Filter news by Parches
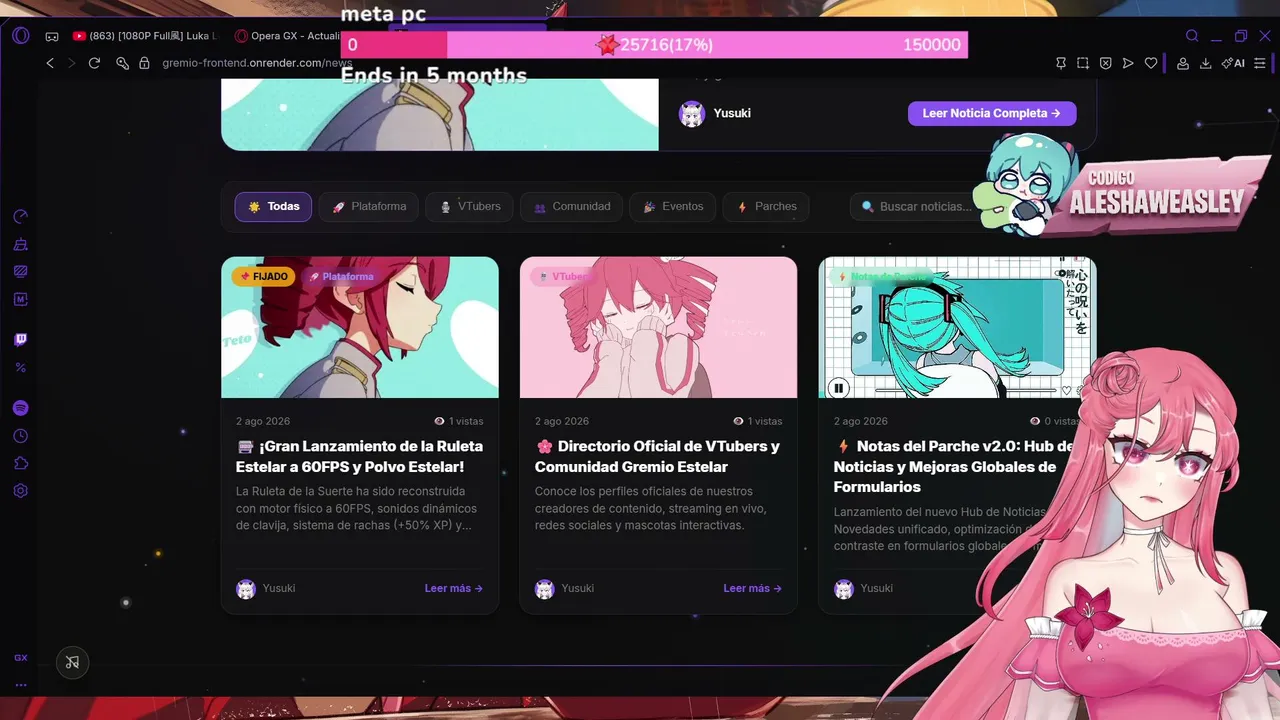Screen dimensions: 1280x720 766,207
